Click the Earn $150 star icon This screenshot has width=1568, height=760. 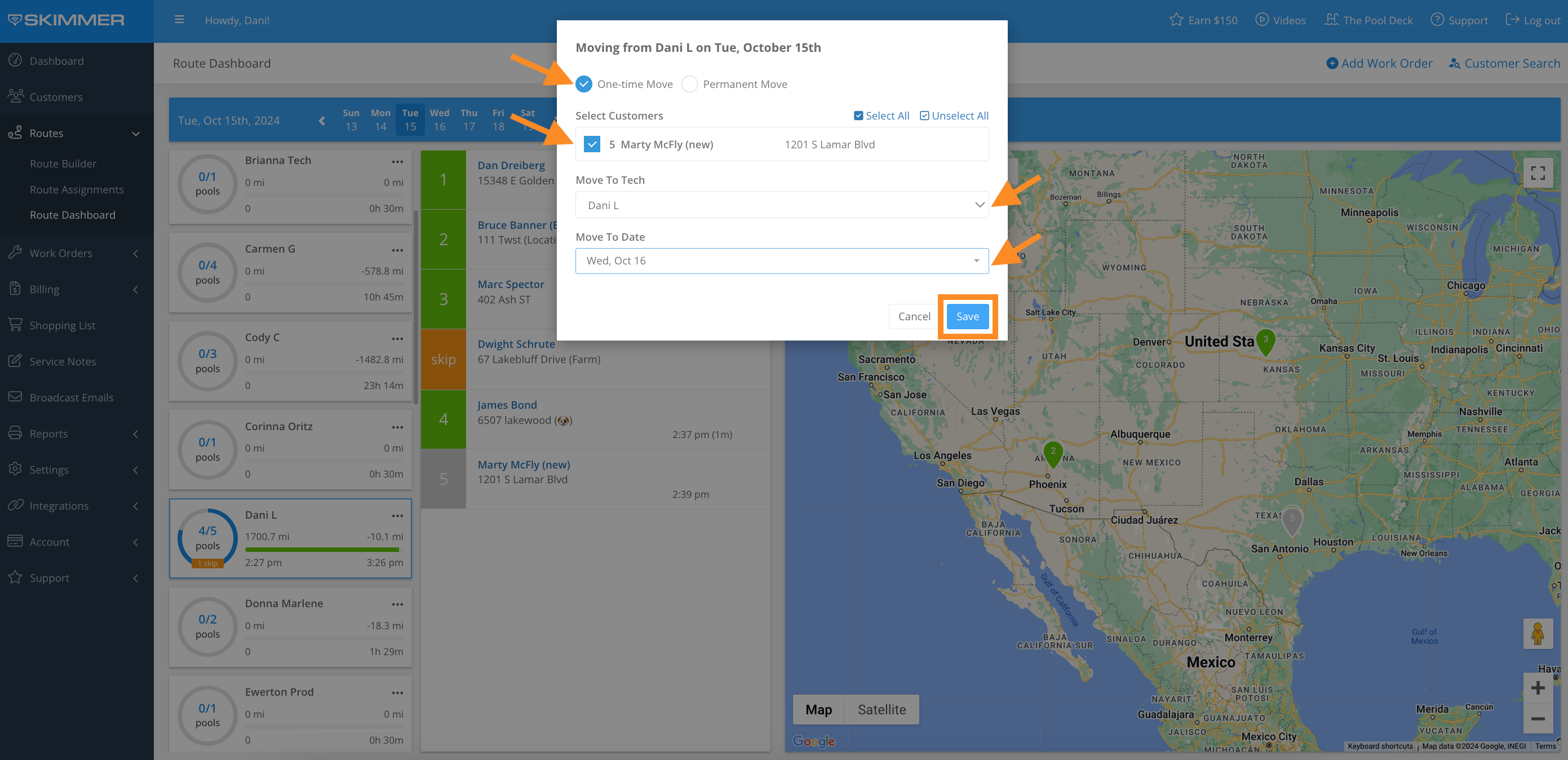pyautogui.click(x=1175, y=20)
